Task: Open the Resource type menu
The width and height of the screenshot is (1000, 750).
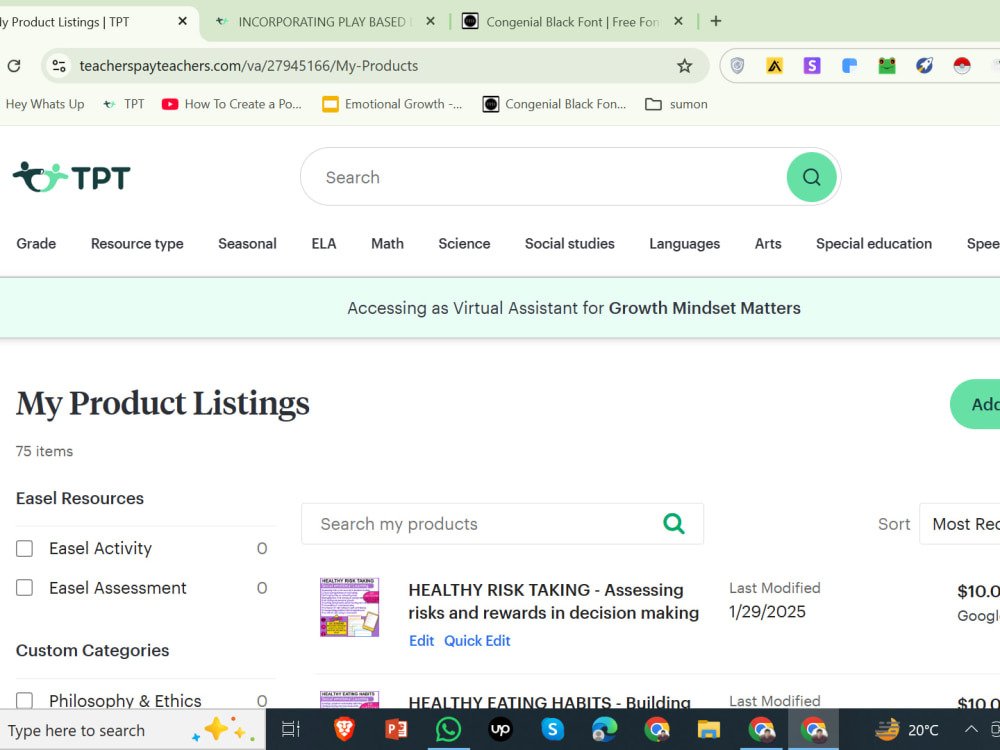Action: tap(137, 244)
